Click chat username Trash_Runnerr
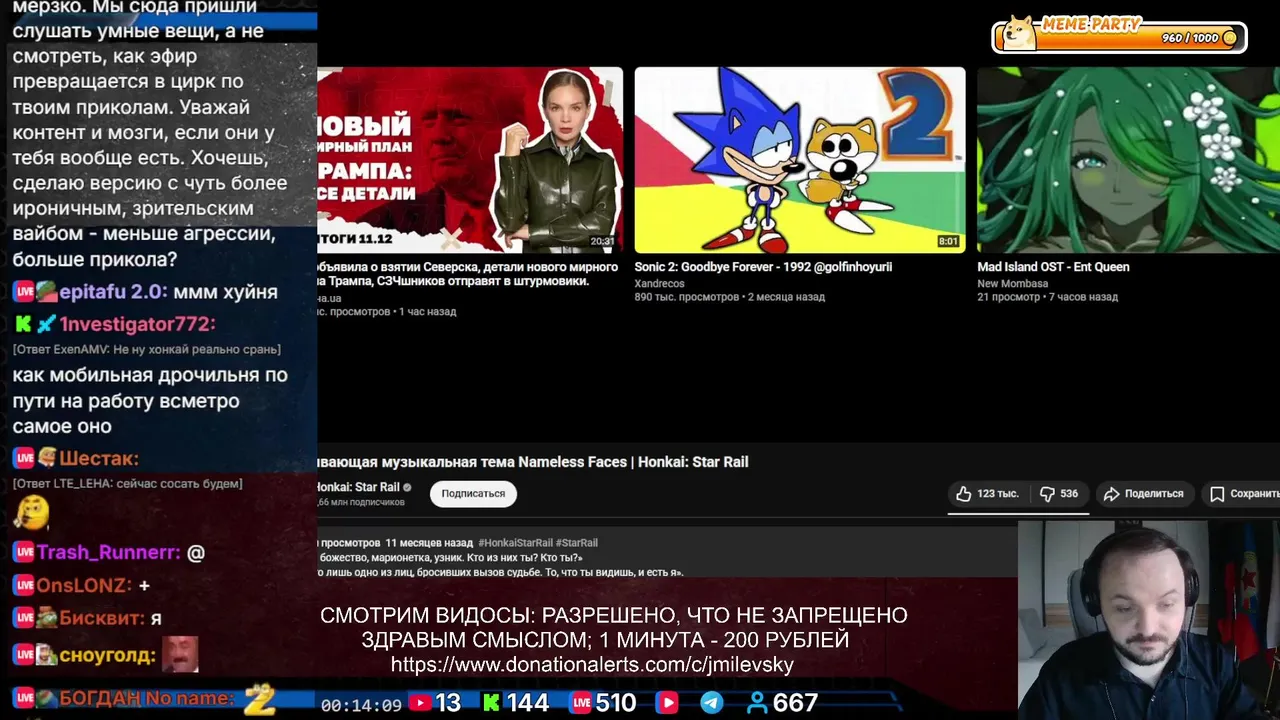The width and height of the screenshot is (1280, 720). pos(108,552)
